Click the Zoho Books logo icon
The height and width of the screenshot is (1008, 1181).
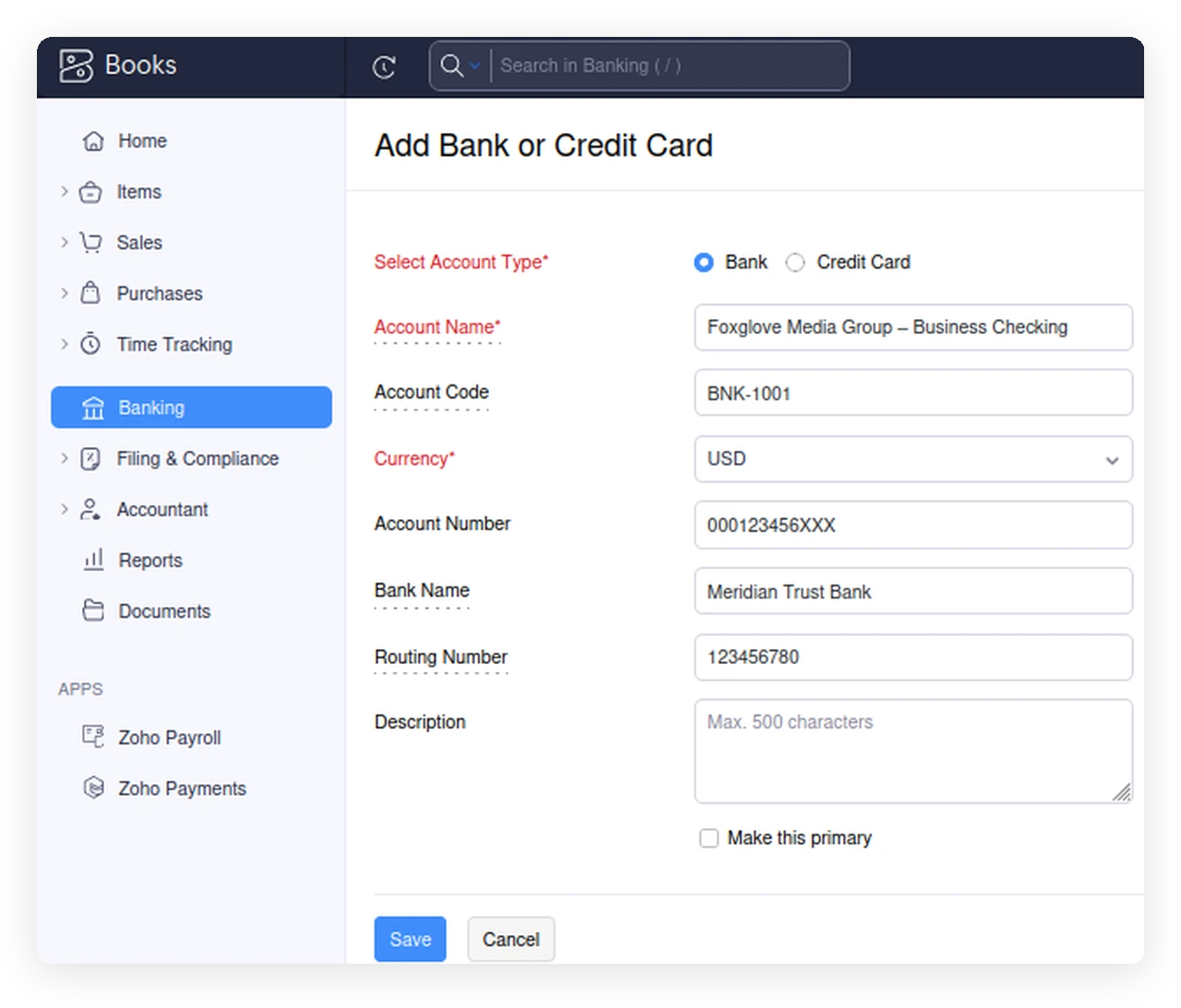point(76,65)
